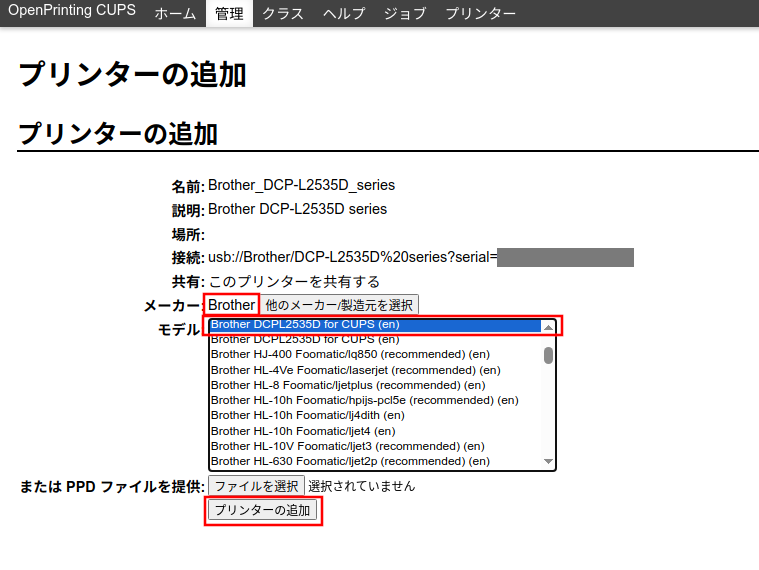The height and width of the screenshot is (570, 759).
Task: Click the このプリンターを共有する text
Action: pos(294,281)
